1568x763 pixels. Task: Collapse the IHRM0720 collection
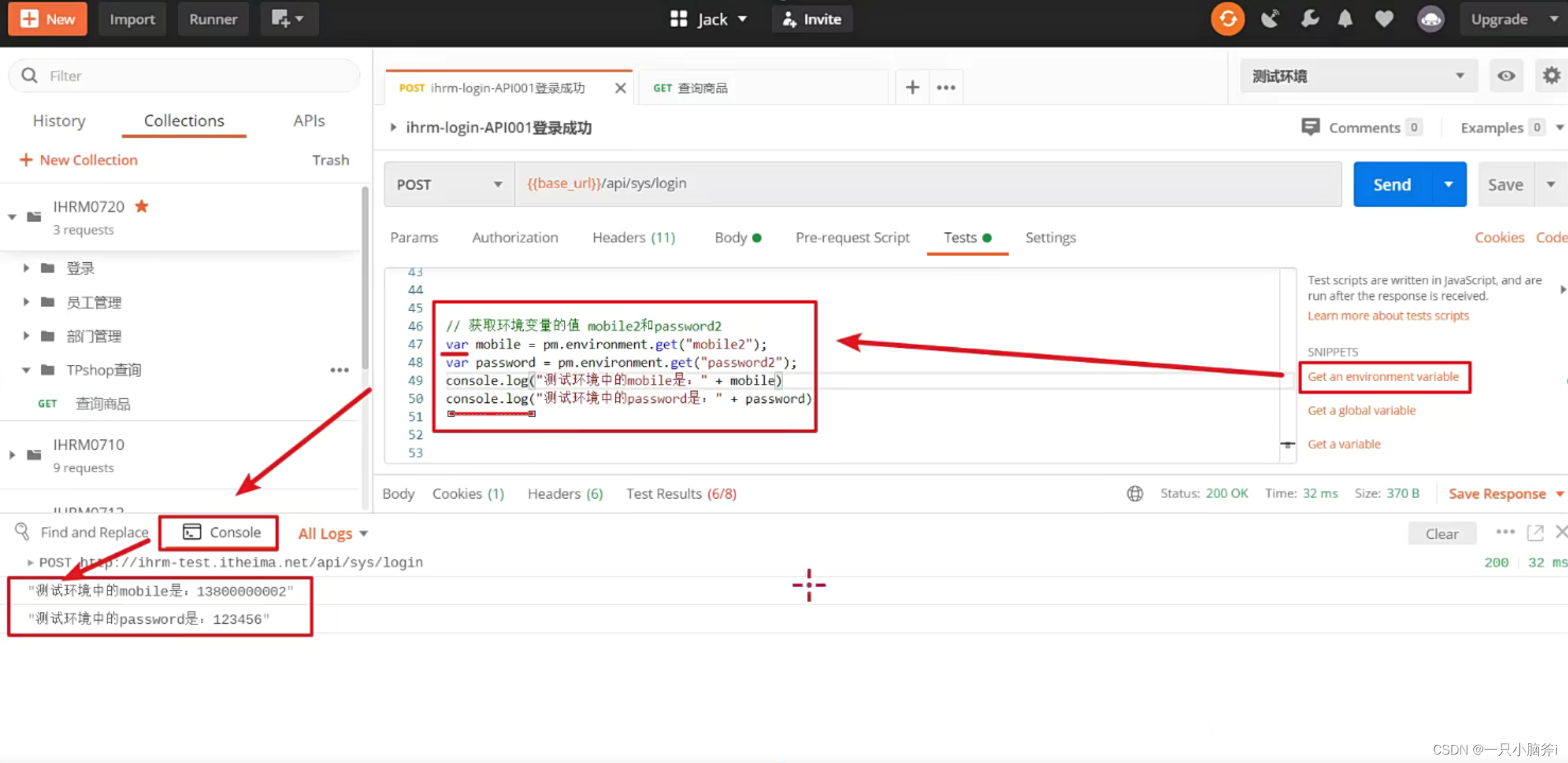click(12, 216)
